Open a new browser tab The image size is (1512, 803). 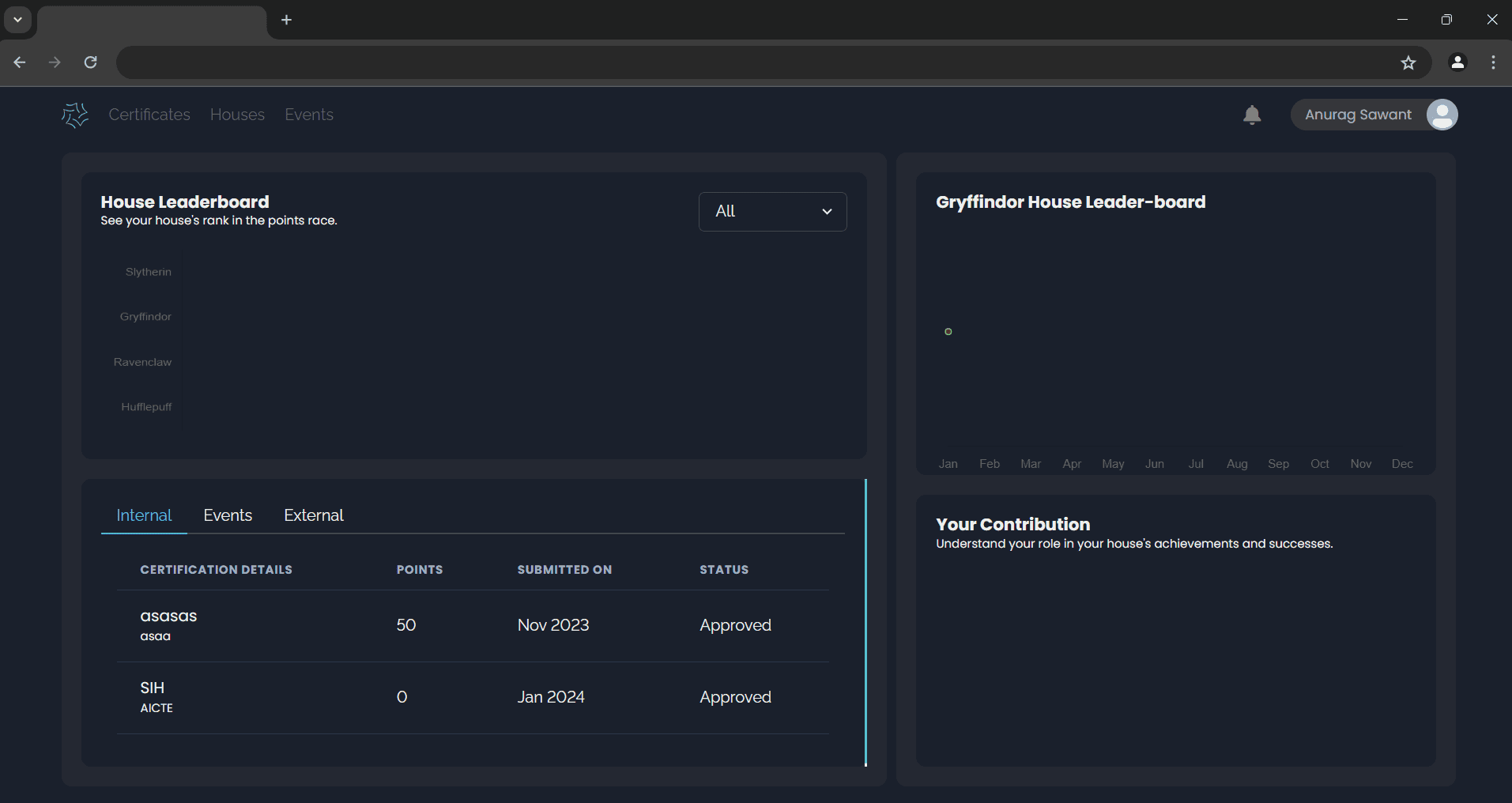(286, 20)
